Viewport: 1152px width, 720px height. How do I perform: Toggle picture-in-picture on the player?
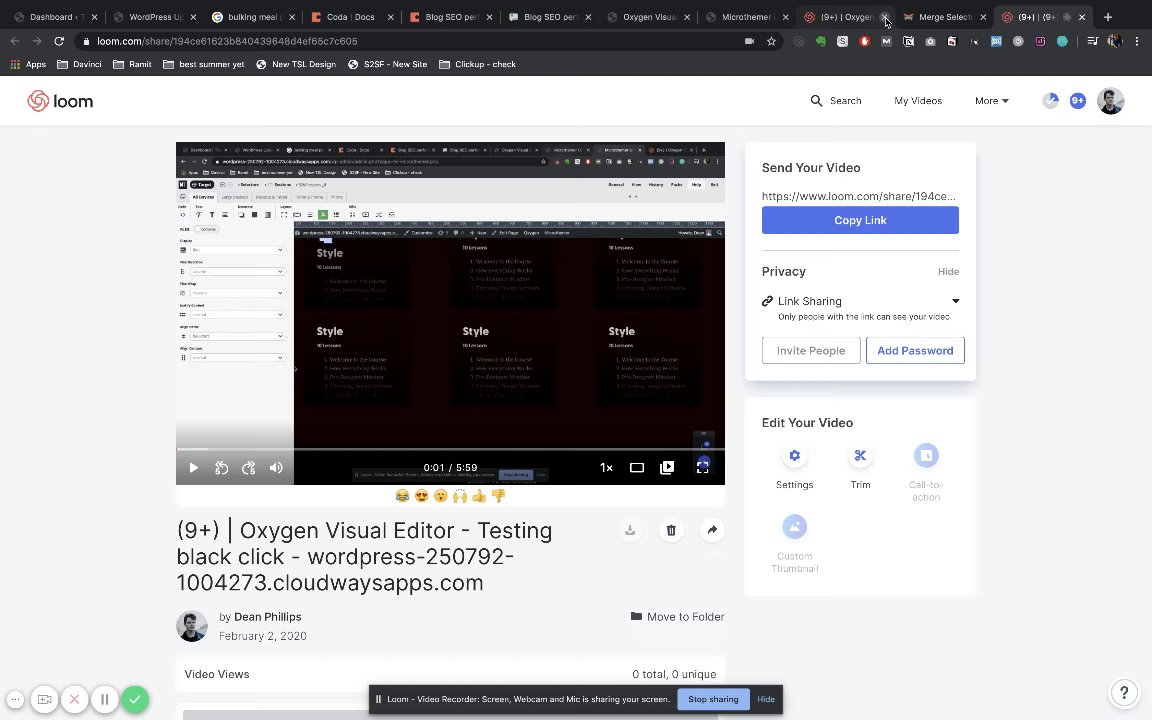667,467
